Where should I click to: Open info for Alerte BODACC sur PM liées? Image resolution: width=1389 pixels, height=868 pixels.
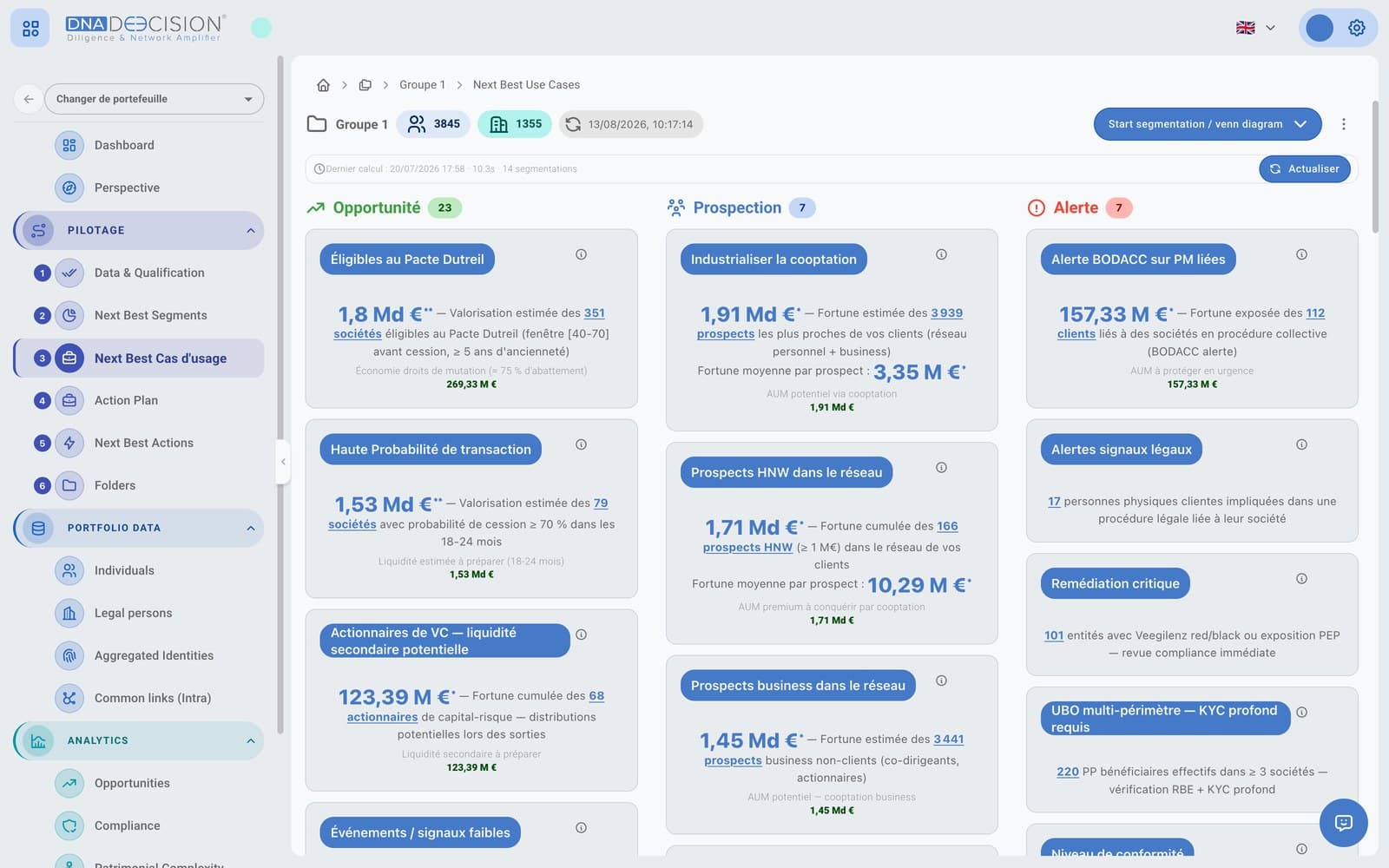pos(1301,254)
